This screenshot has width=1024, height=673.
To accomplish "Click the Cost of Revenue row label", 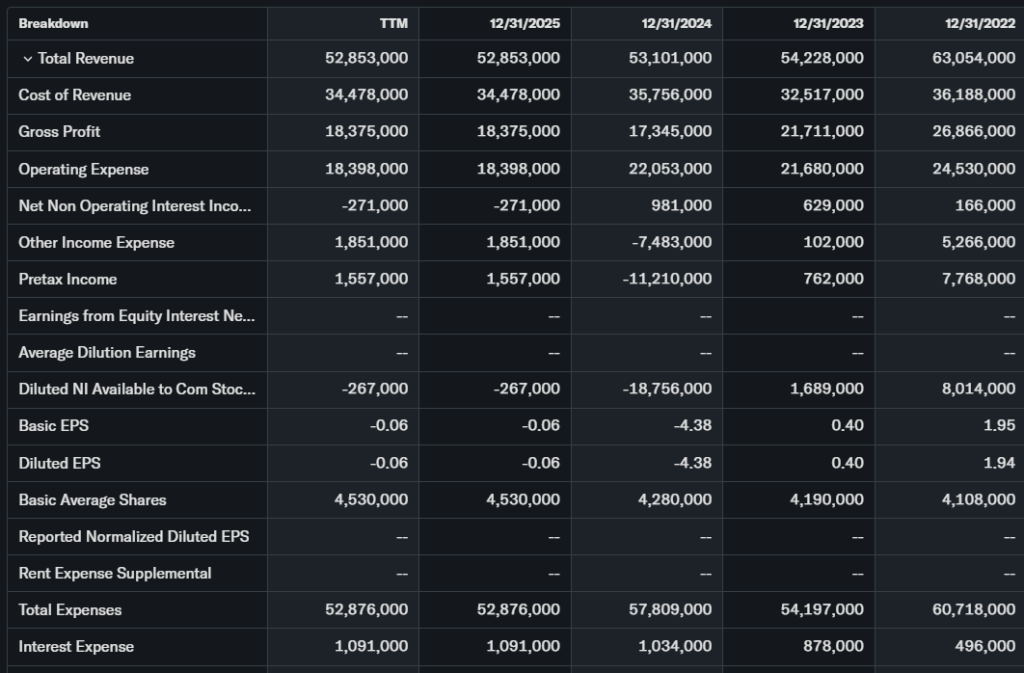I will point(74,95).
